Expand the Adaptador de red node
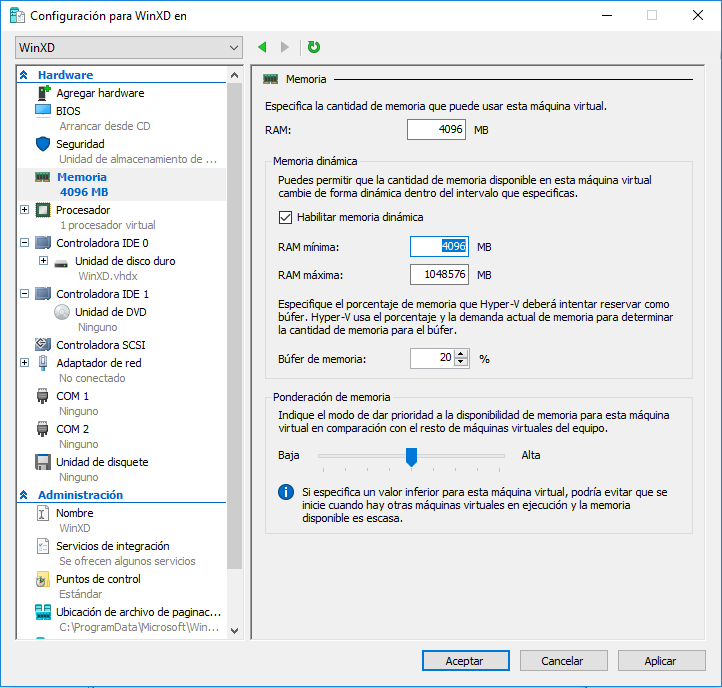 [24, 362]
